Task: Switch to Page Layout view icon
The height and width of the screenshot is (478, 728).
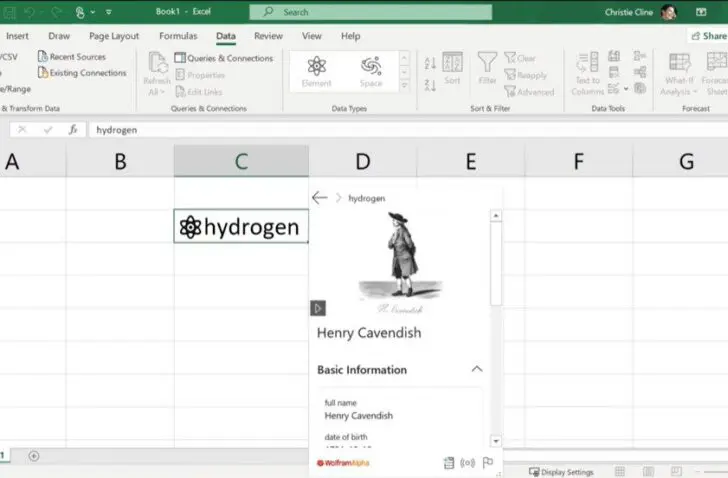Action: tap(649, 472)
